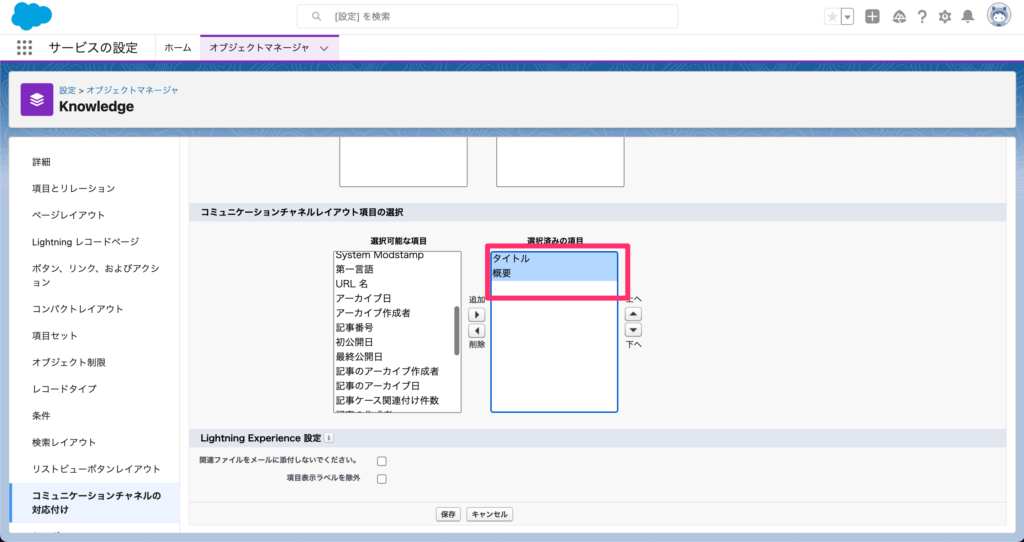
Task: Switch to the ホーム tab
Action: 178,48
